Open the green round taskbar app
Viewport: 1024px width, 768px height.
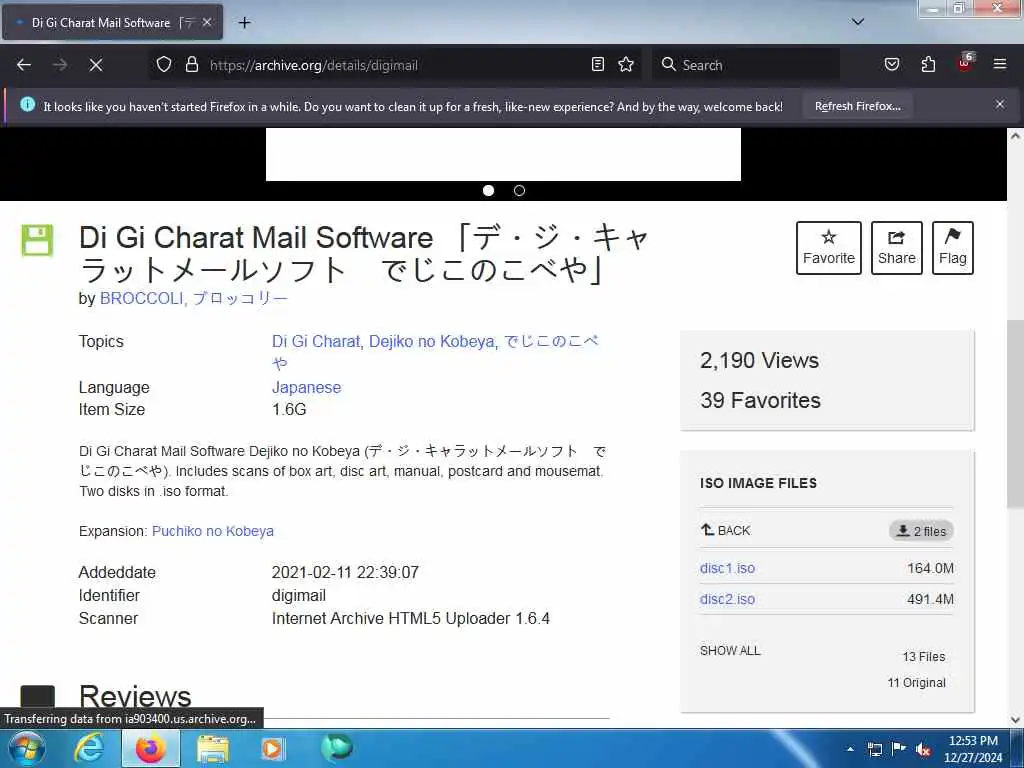[336, 748]
